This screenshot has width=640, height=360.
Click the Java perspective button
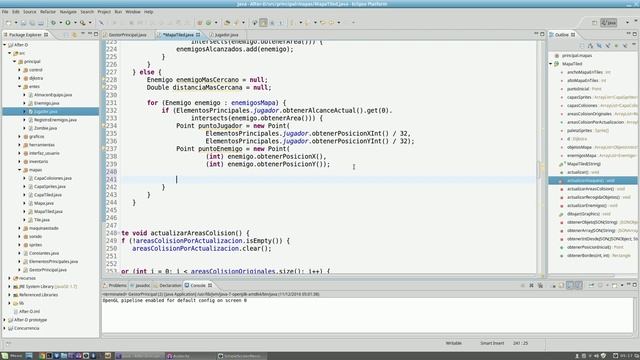[x=609, y=23]
